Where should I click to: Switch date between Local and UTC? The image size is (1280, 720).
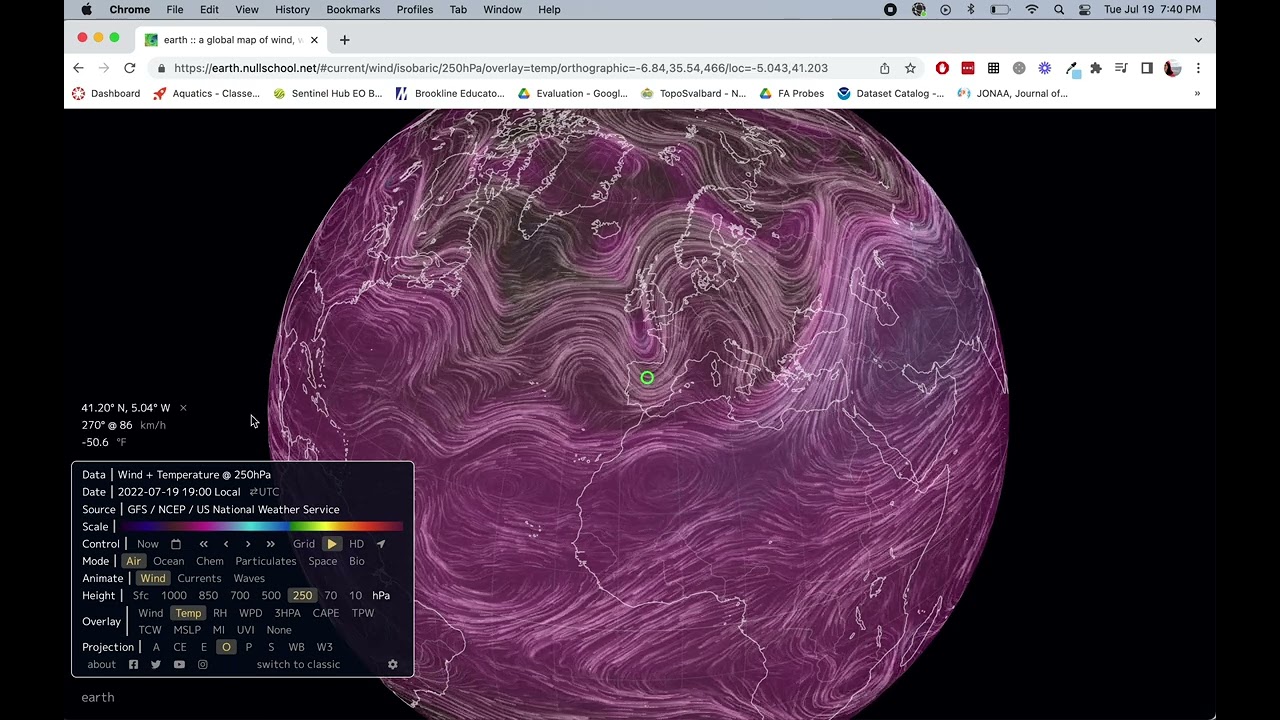click(x=265, y=492)
